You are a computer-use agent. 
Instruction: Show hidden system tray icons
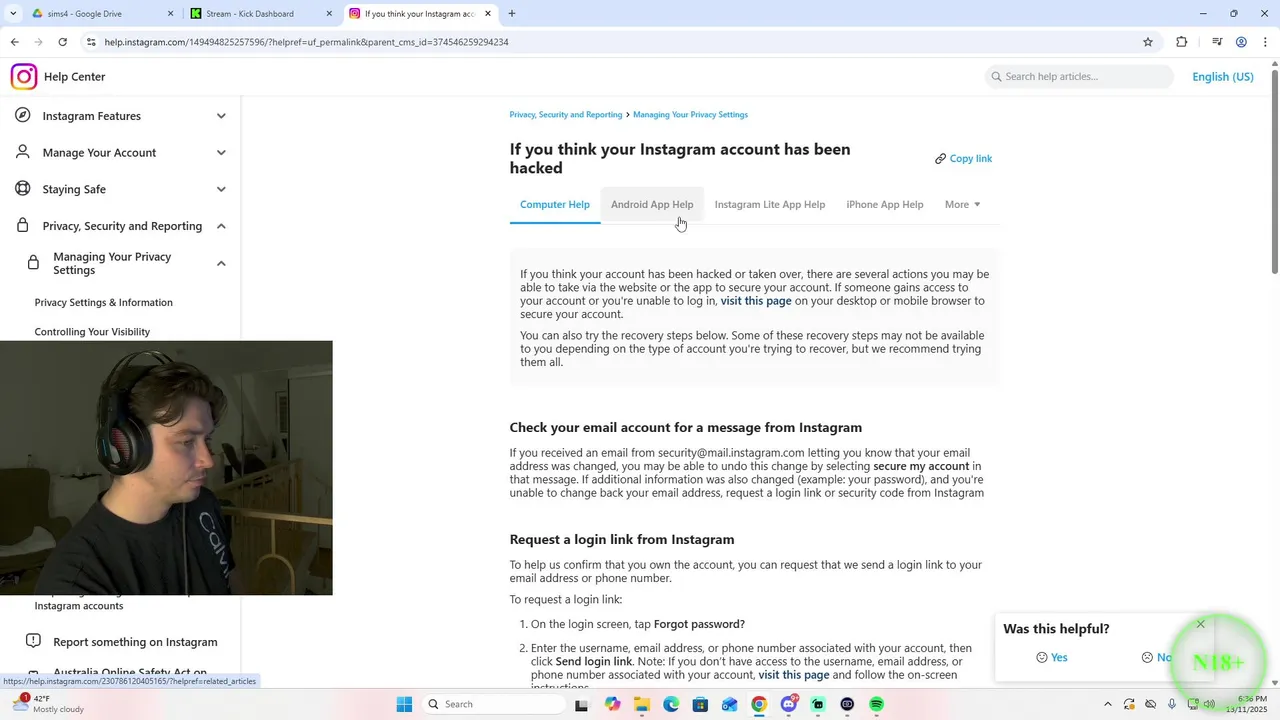[x=1107, y=704]
